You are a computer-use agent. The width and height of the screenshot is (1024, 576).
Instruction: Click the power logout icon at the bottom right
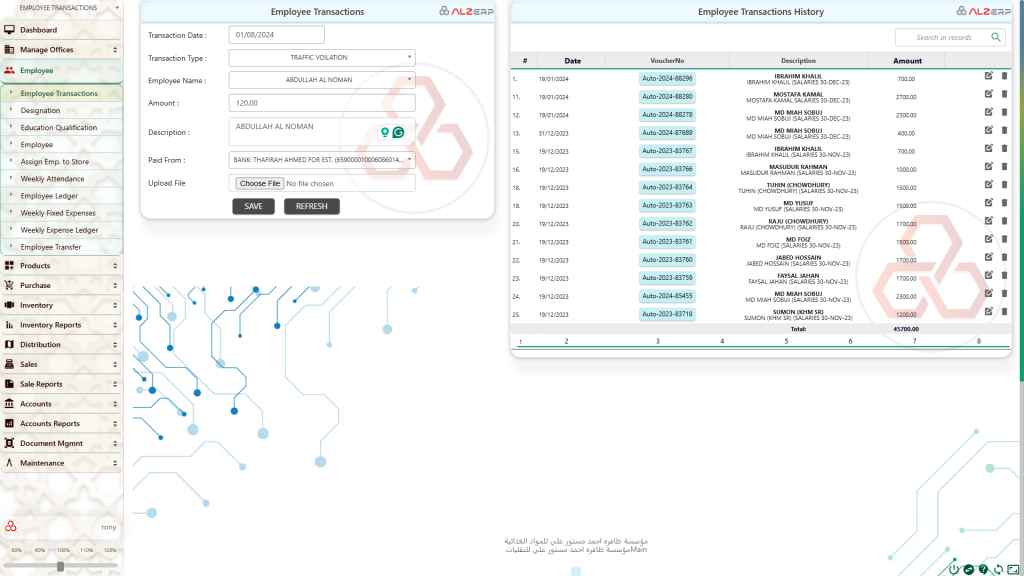[954, 569]
